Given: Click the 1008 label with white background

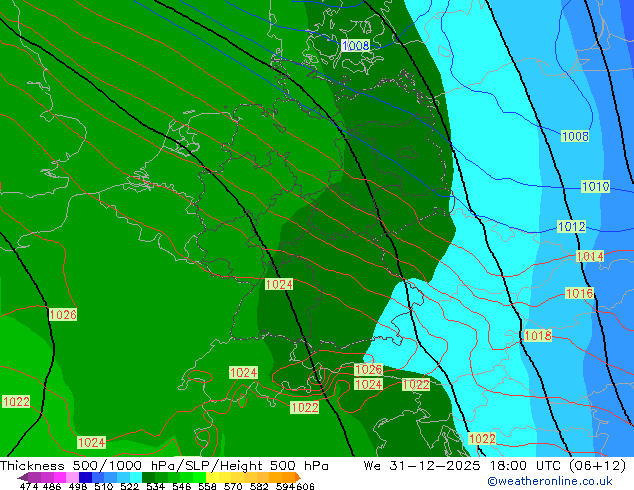Looking at the screenshot, I should pyautogui.click(x=355, y=45).
